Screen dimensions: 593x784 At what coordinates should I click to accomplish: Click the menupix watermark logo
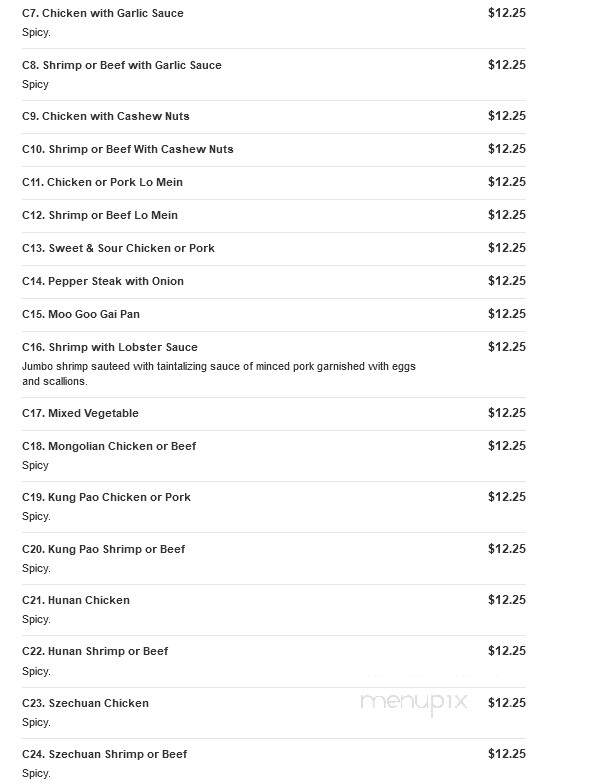(414, 703)
